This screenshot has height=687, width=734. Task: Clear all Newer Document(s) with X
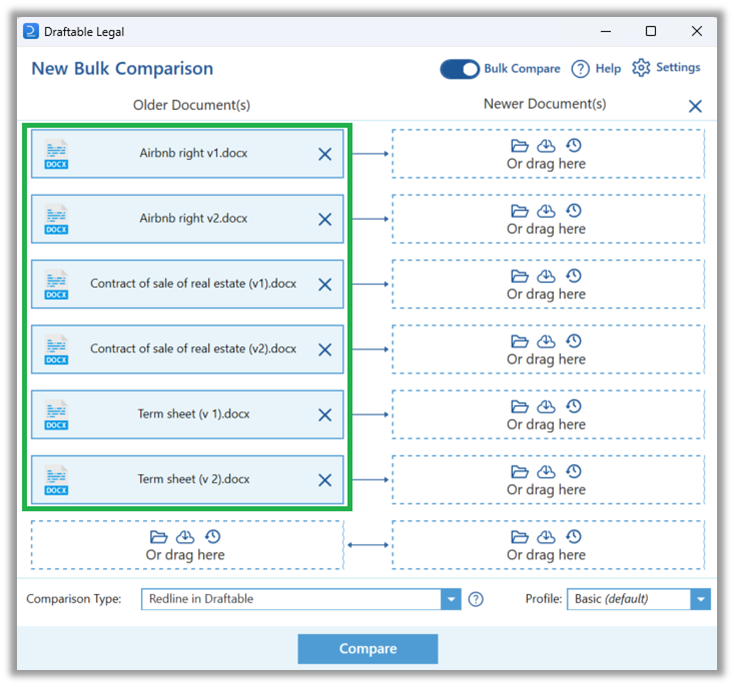[695, 106]
